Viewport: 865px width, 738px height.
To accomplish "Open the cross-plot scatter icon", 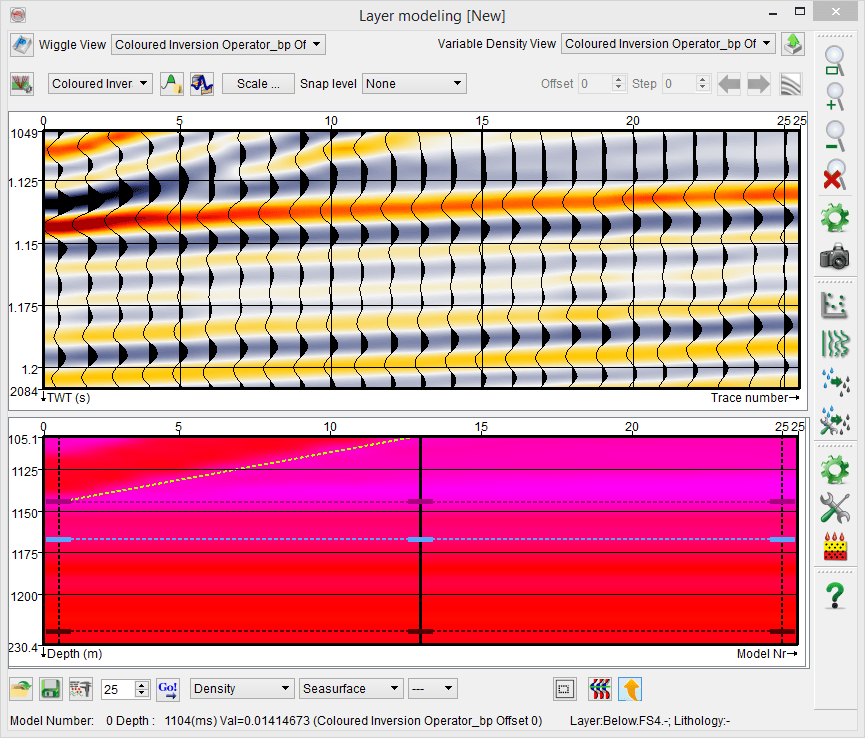I will tap(833, 304).
